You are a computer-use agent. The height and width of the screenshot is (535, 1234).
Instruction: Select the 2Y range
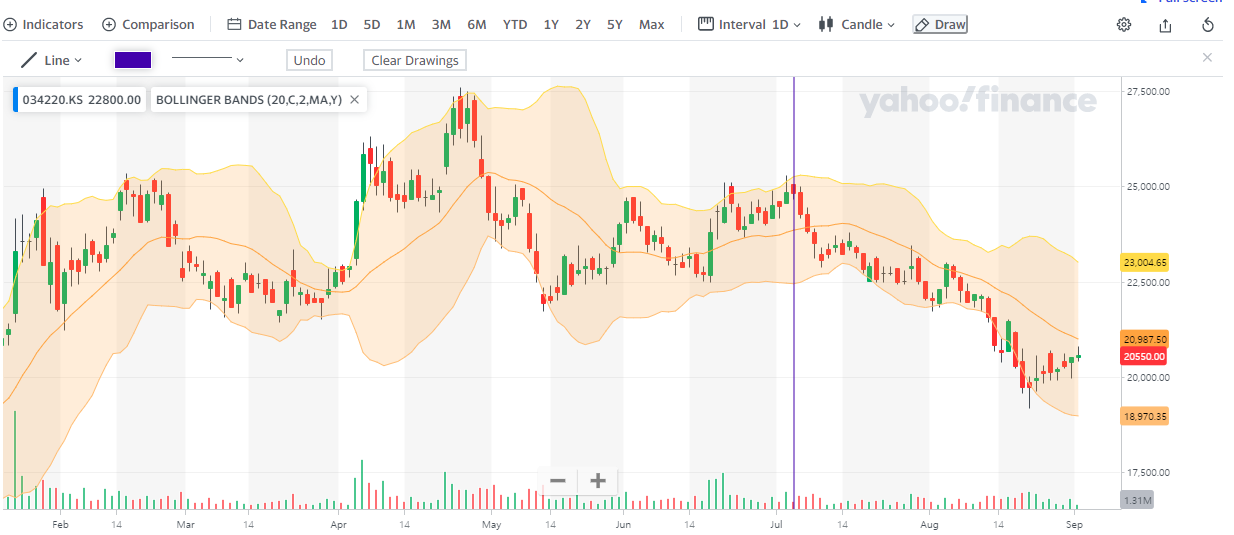click(x=583, y=24)
